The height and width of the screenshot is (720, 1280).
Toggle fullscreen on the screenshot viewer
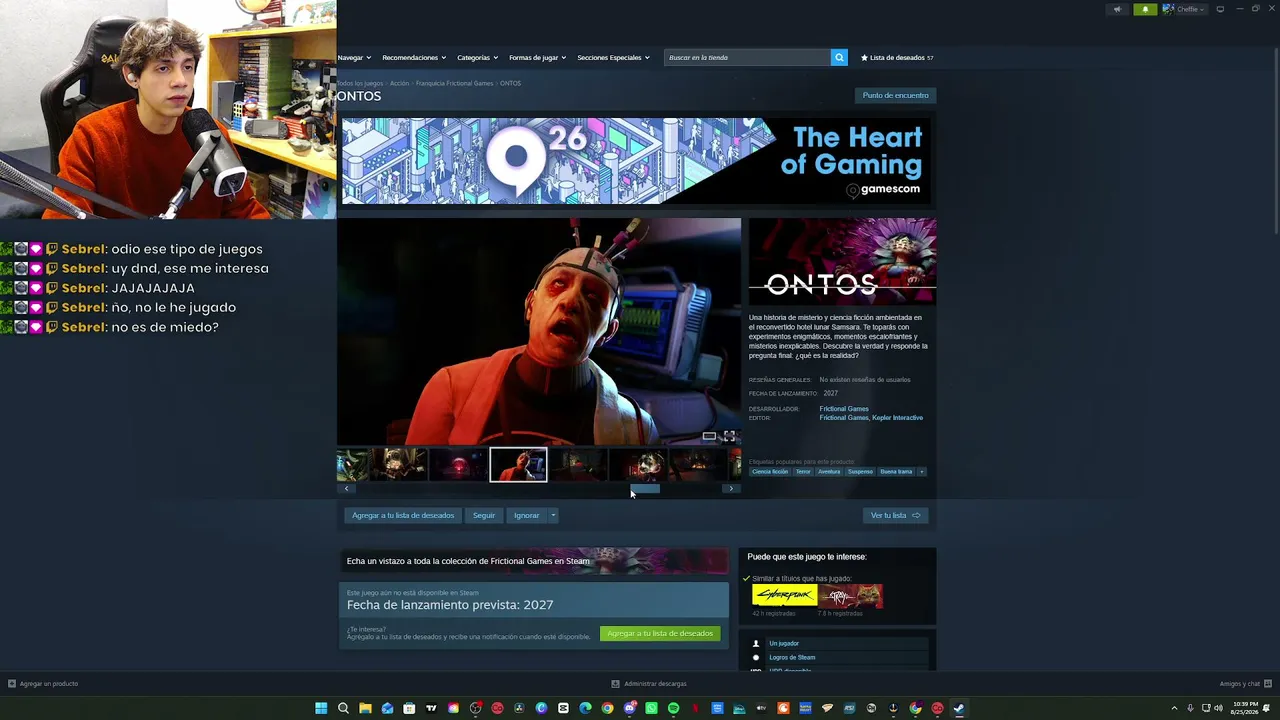pos(729,436)
